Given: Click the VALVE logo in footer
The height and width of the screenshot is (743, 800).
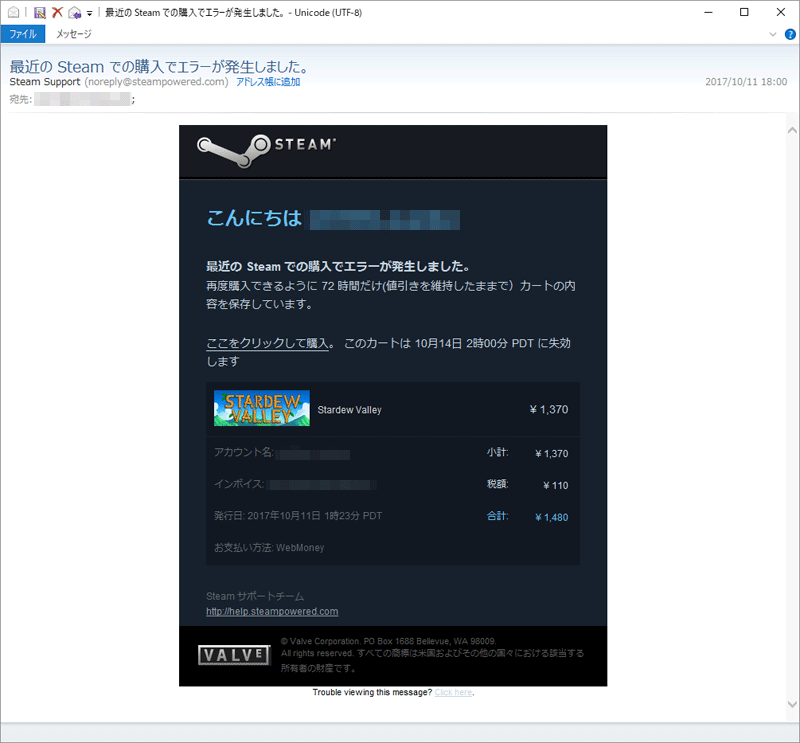Looking at the screenshot, I should click(234, 655).
